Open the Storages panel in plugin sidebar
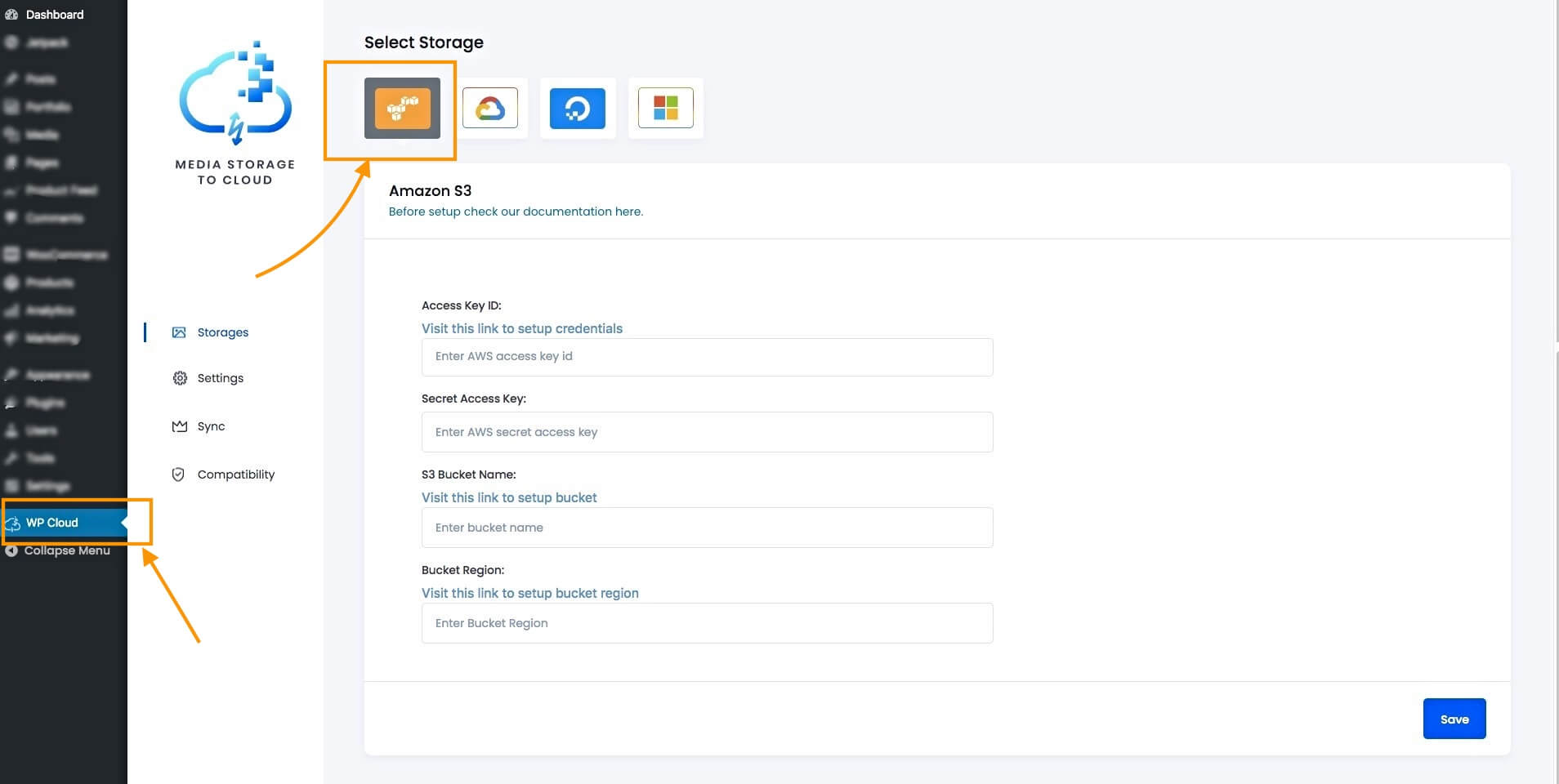This screenshot has width=1559, height=784. tap(222, 332)
